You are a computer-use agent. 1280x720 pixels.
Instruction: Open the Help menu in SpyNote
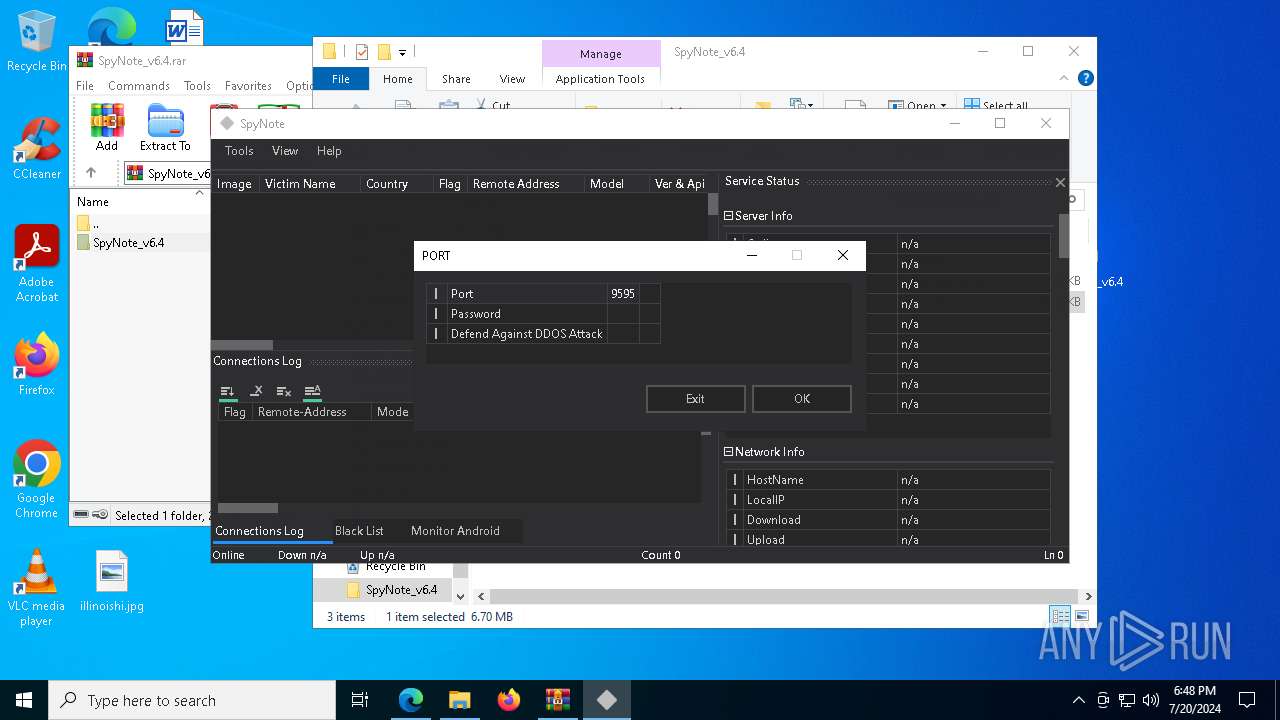pyautogui.click(x=329, y=151)
